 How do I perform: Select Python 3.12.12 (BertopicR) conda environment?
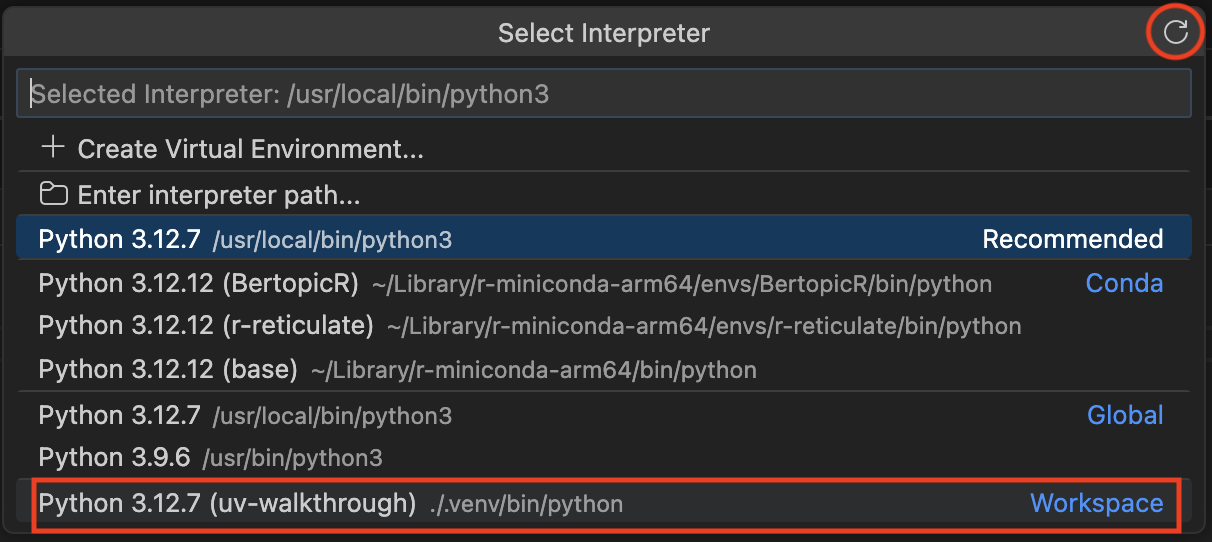(198, 284)
